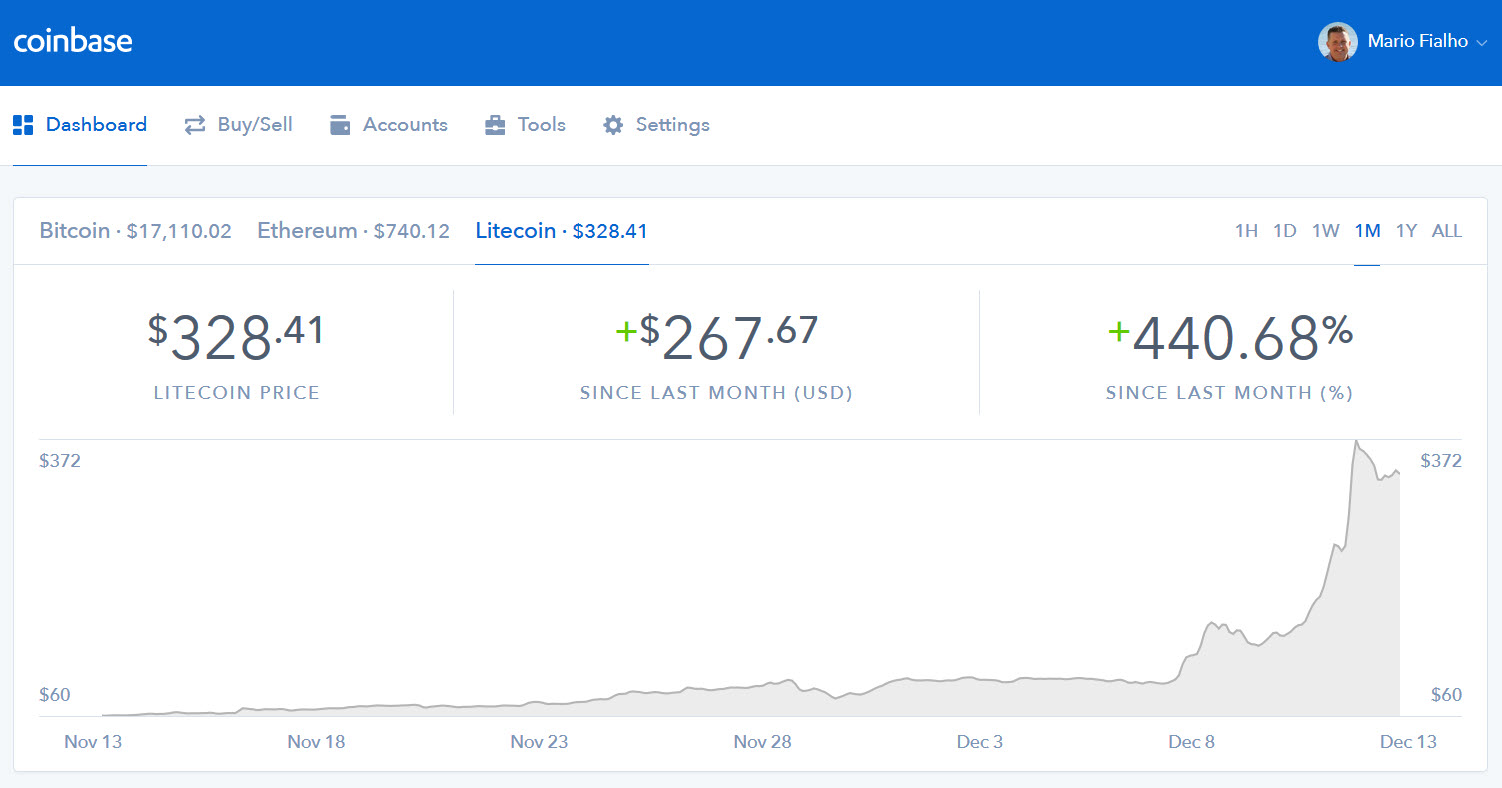Click the Nov 13 axis label
This screenshot has width=1502, height=788.
click(x=93, y=741)
